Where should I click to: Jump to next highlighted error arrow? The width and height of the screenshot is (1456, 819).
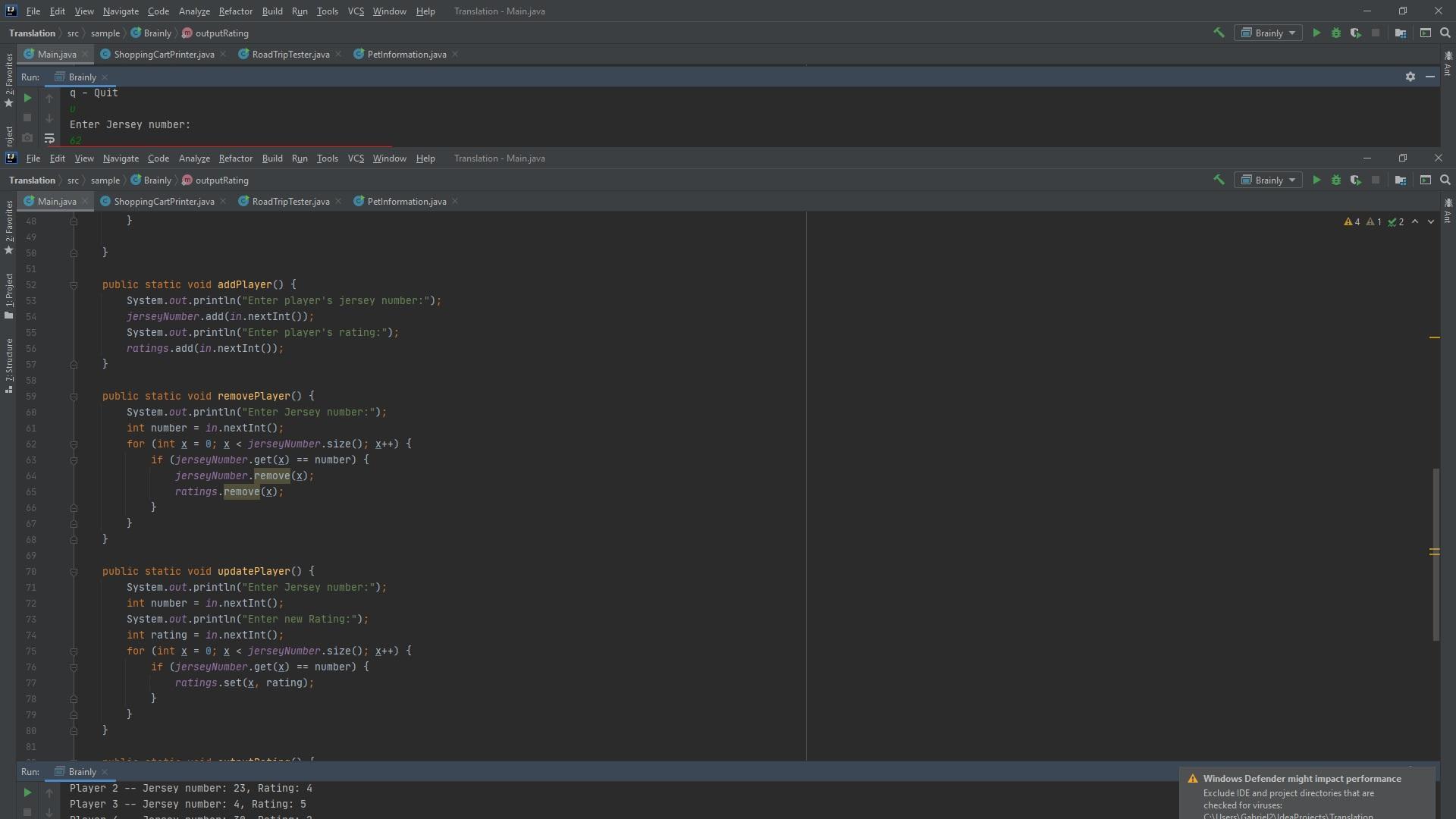(1431, 222)
